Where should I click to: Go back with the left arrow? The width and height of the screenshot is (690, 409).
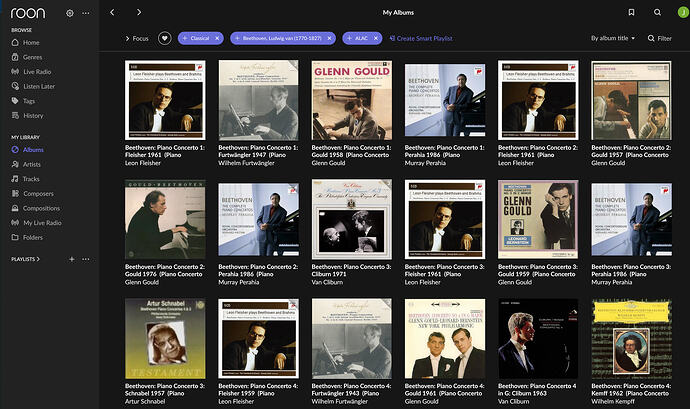point(112,13)
